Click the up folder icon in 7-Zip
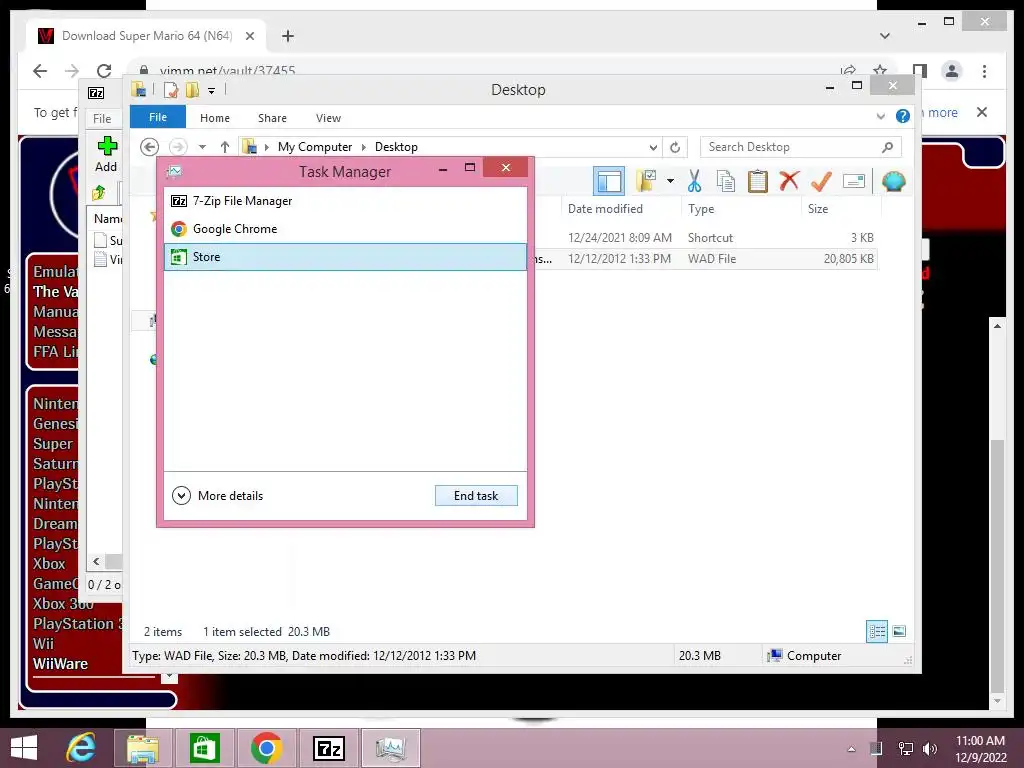 pos(99,193)
